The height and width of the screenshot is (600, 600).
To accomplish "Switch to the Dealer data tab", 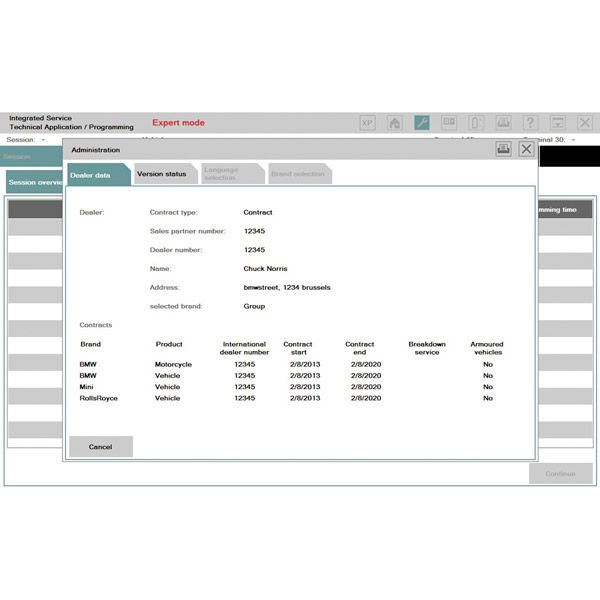I will (x=97, y=175).
